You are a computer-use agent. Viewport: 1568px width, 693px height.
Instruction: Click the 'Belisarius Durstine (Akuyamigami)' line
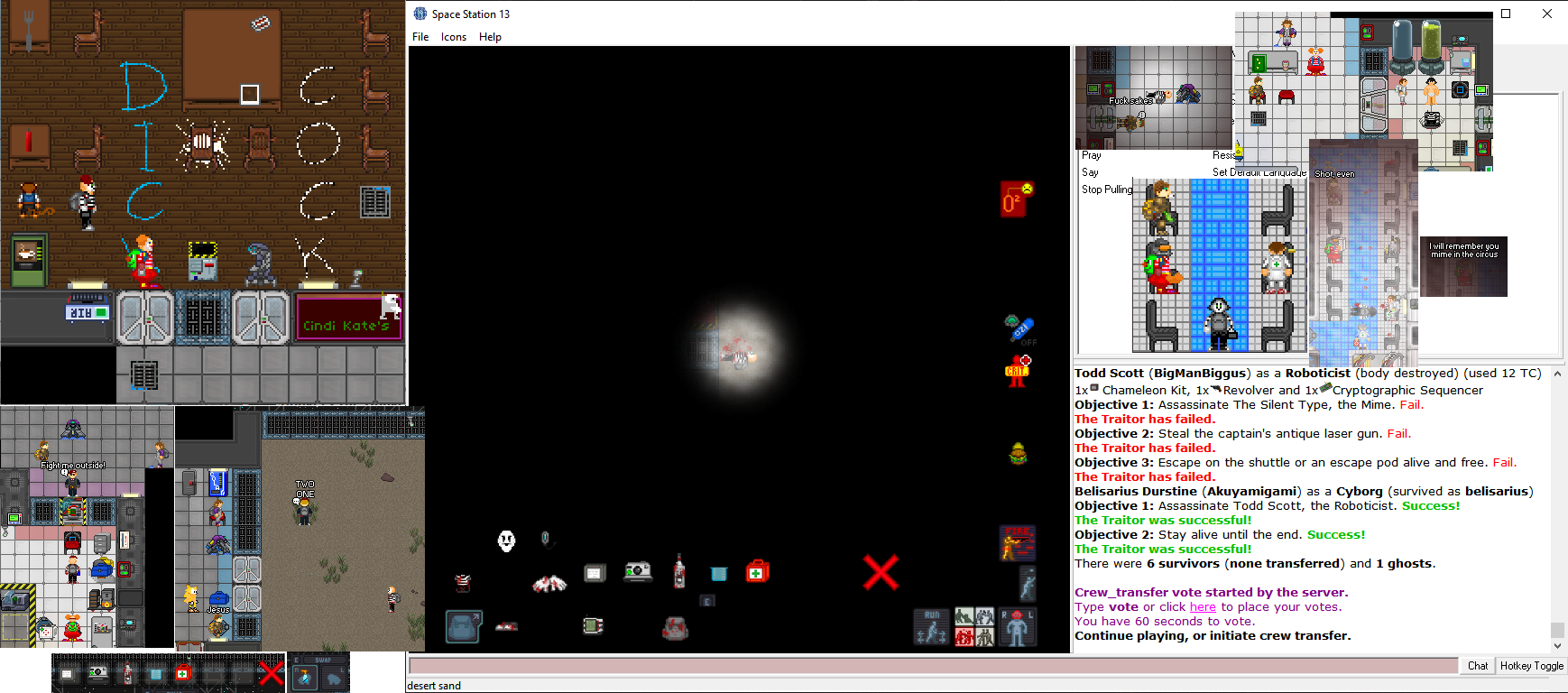[1304, 492]
